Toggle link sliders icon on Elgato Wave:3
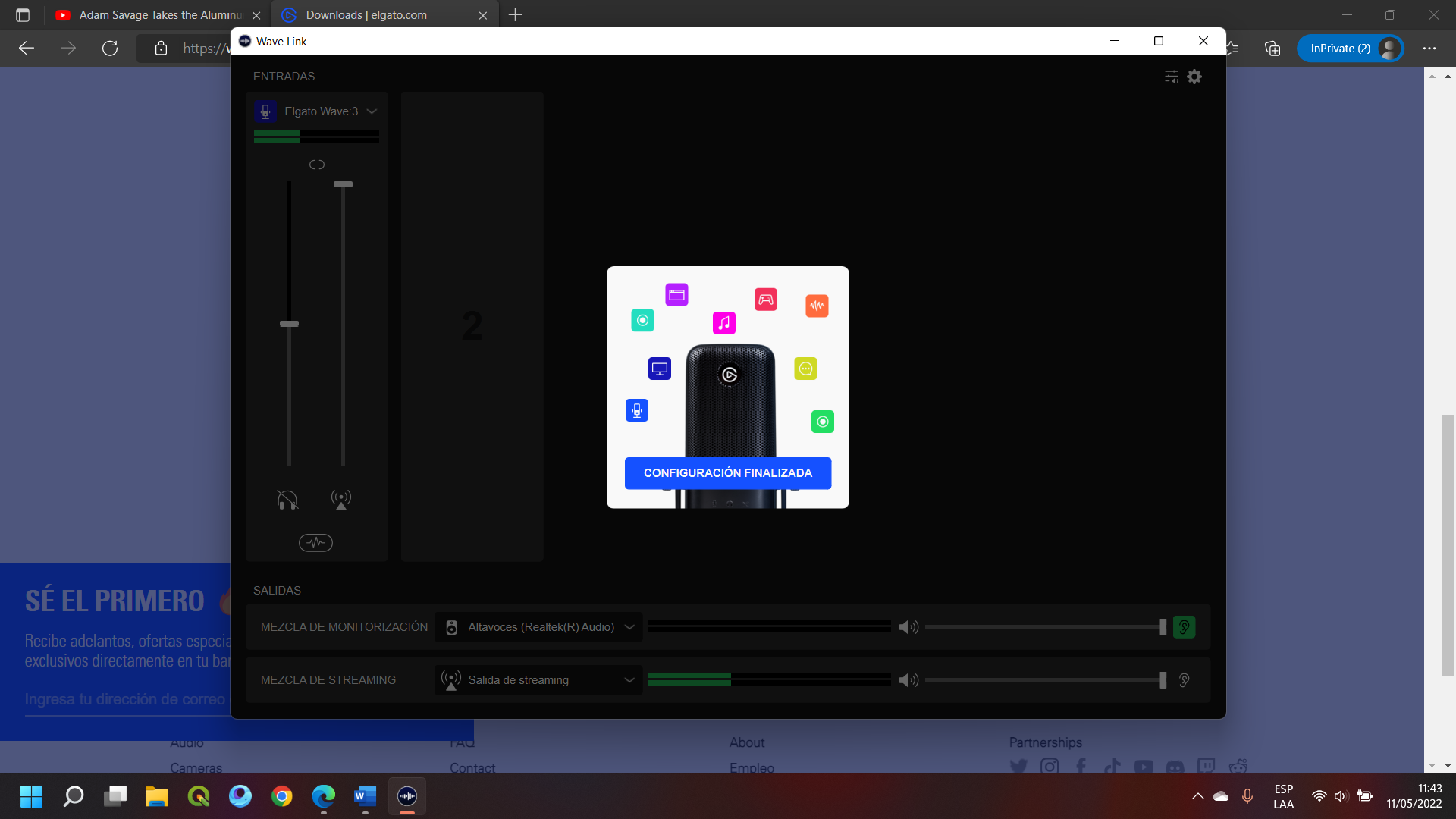Image resolution: width=1456 pixels, height=819 pixels. pyautogui.click(x=317, y=165)
